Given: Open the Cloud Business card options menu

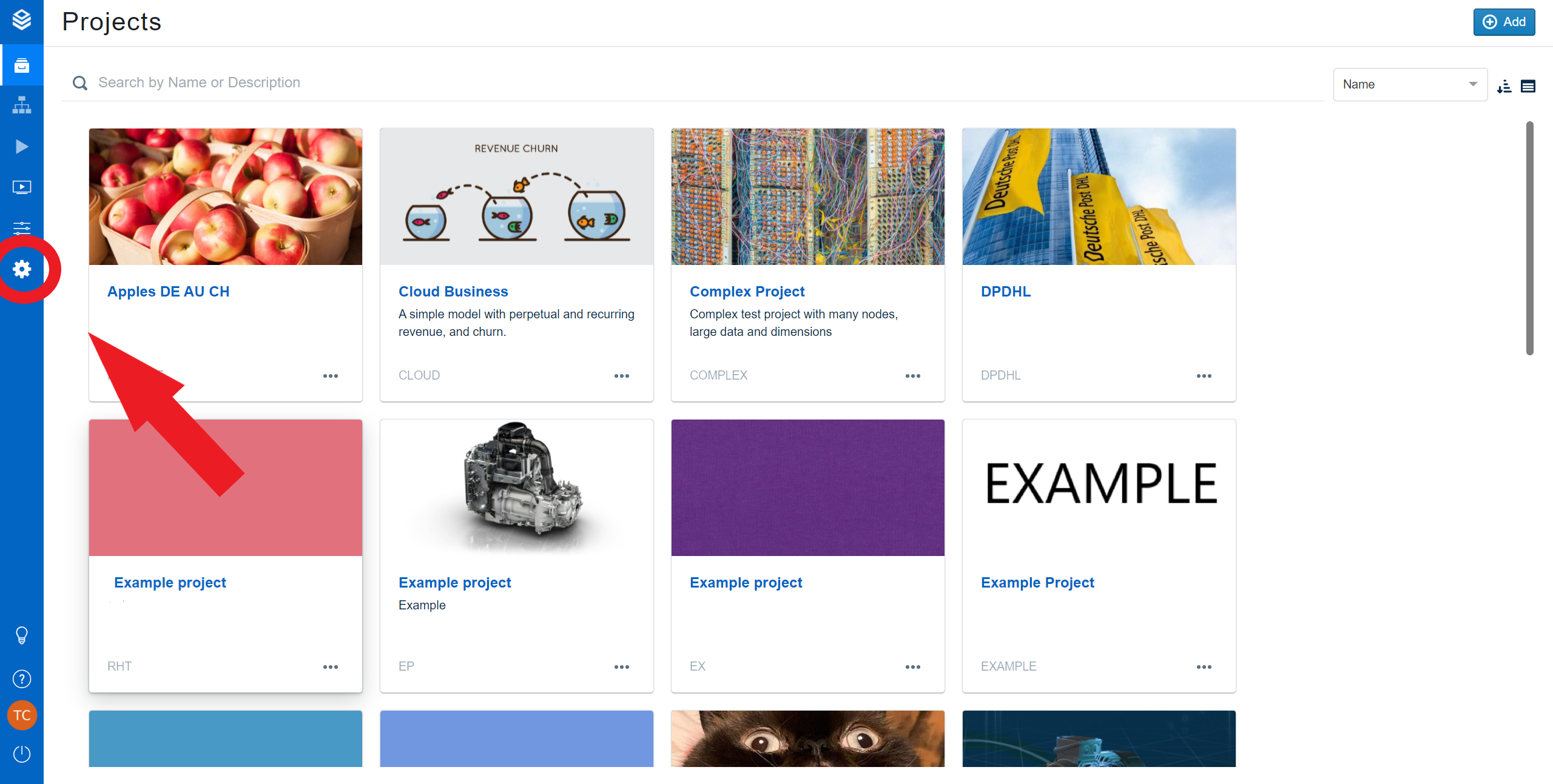Looking at the screenshot, I should (x=621, y=376).
